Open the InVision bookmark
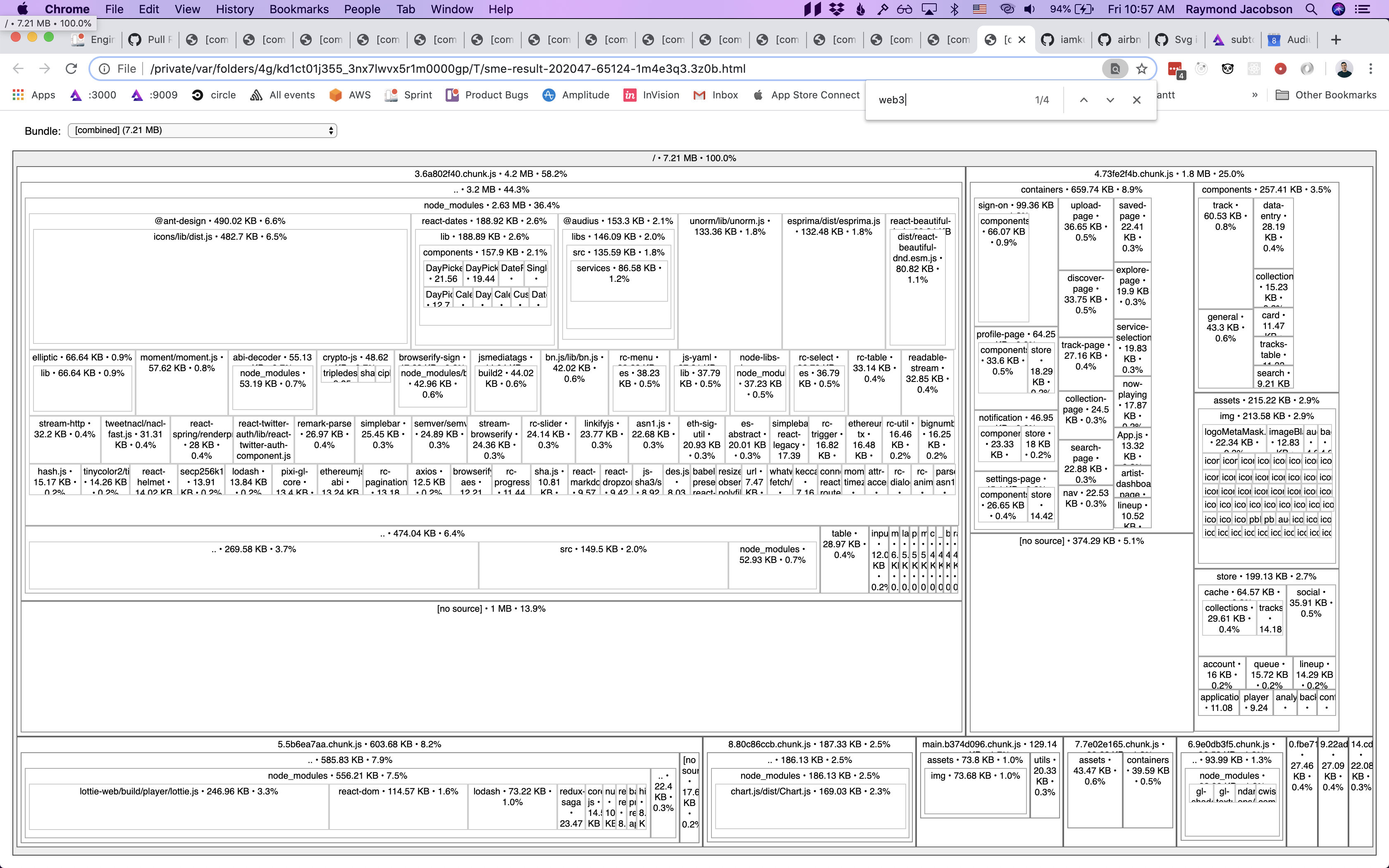1389x868 pixels. (651, 95)
